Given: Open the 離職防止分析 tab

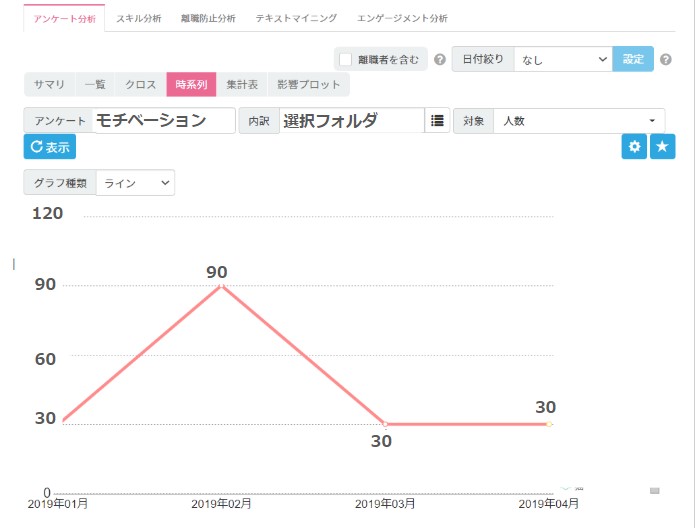Looking at the screenshot, I should coord(208,19).
